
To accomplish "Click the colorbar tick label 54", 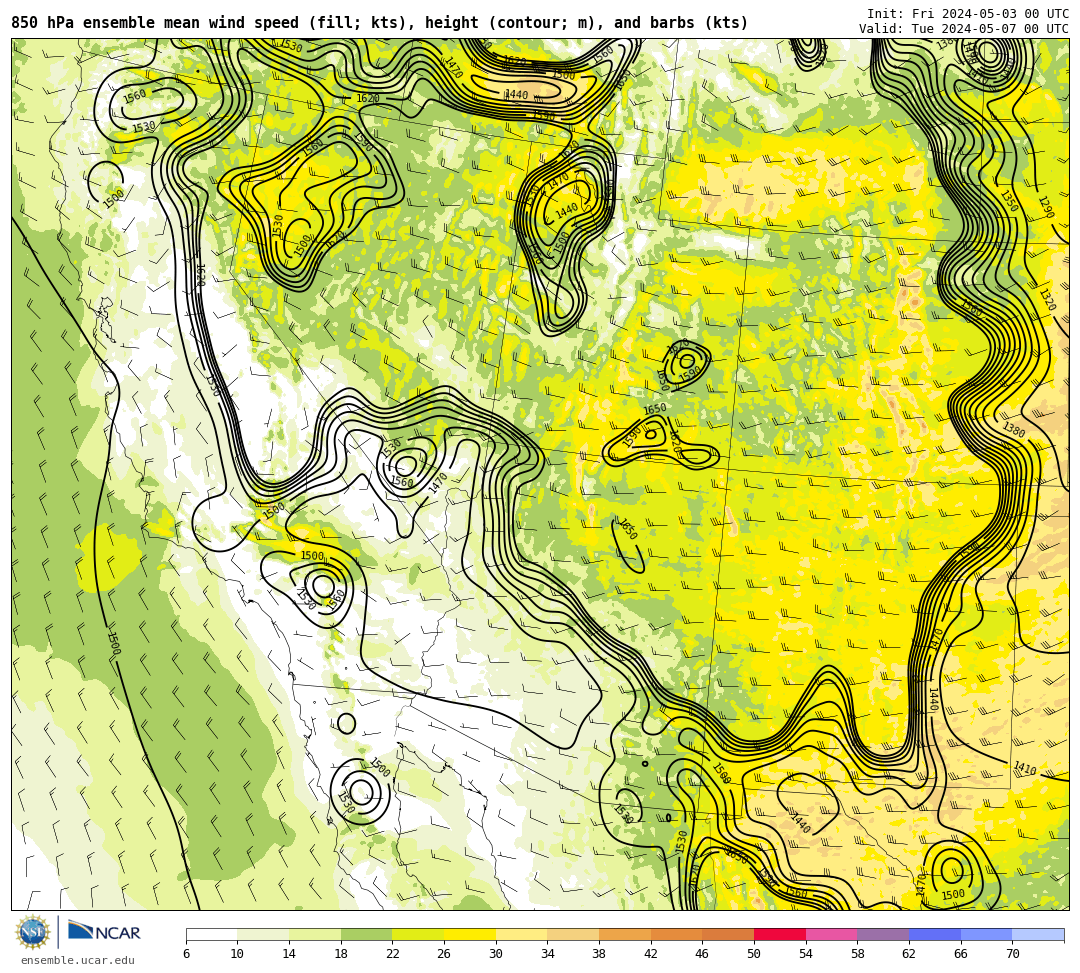I will [x=806, y=954].
